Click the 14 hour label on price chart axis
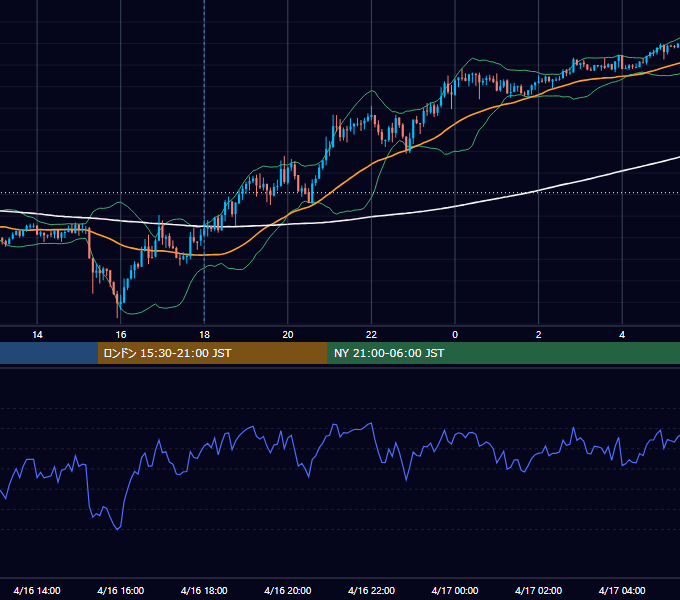Image resolution: width=680 pixels, height=600 pixels. point(37,335)
